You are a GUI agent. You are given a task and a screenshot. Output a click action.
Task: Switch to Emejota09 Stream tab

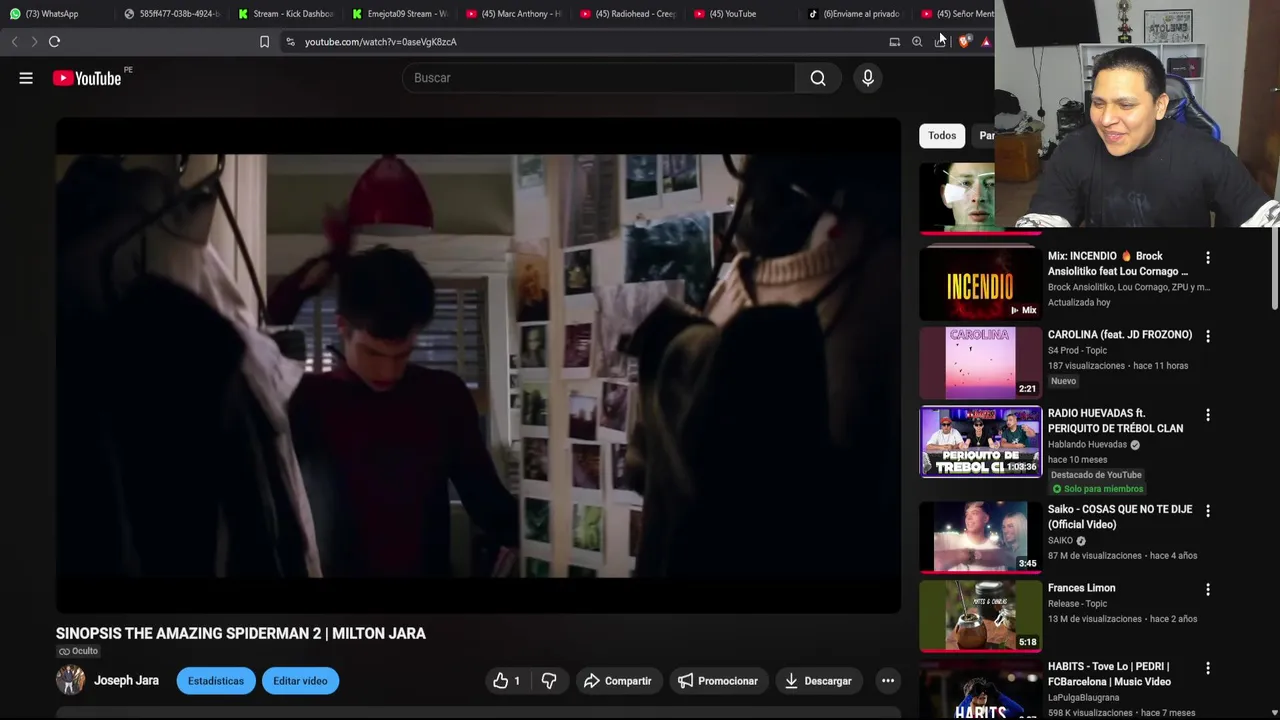tap(400, 14)
